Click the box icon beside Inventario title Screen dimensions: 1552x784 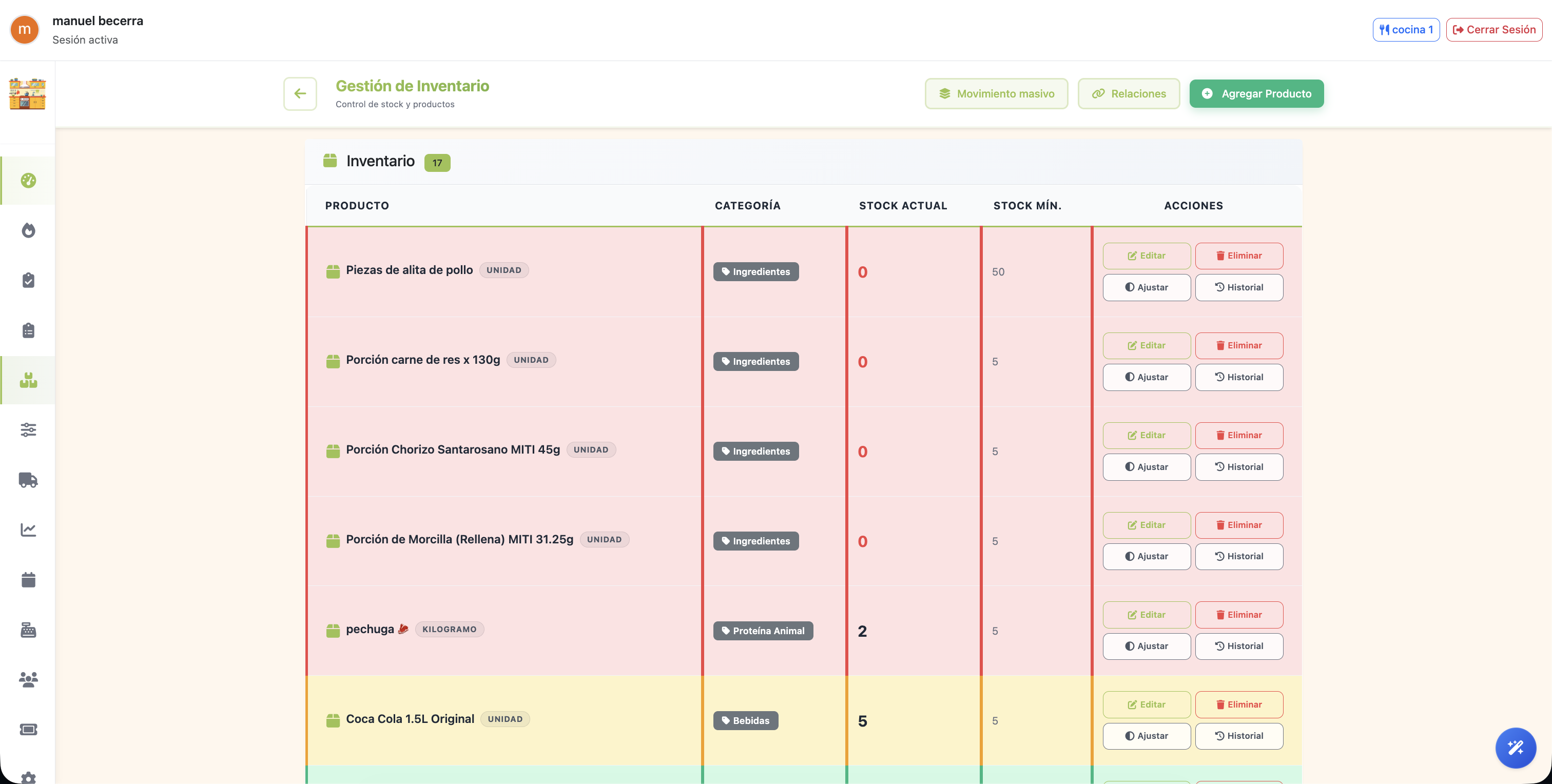[329, 161]
